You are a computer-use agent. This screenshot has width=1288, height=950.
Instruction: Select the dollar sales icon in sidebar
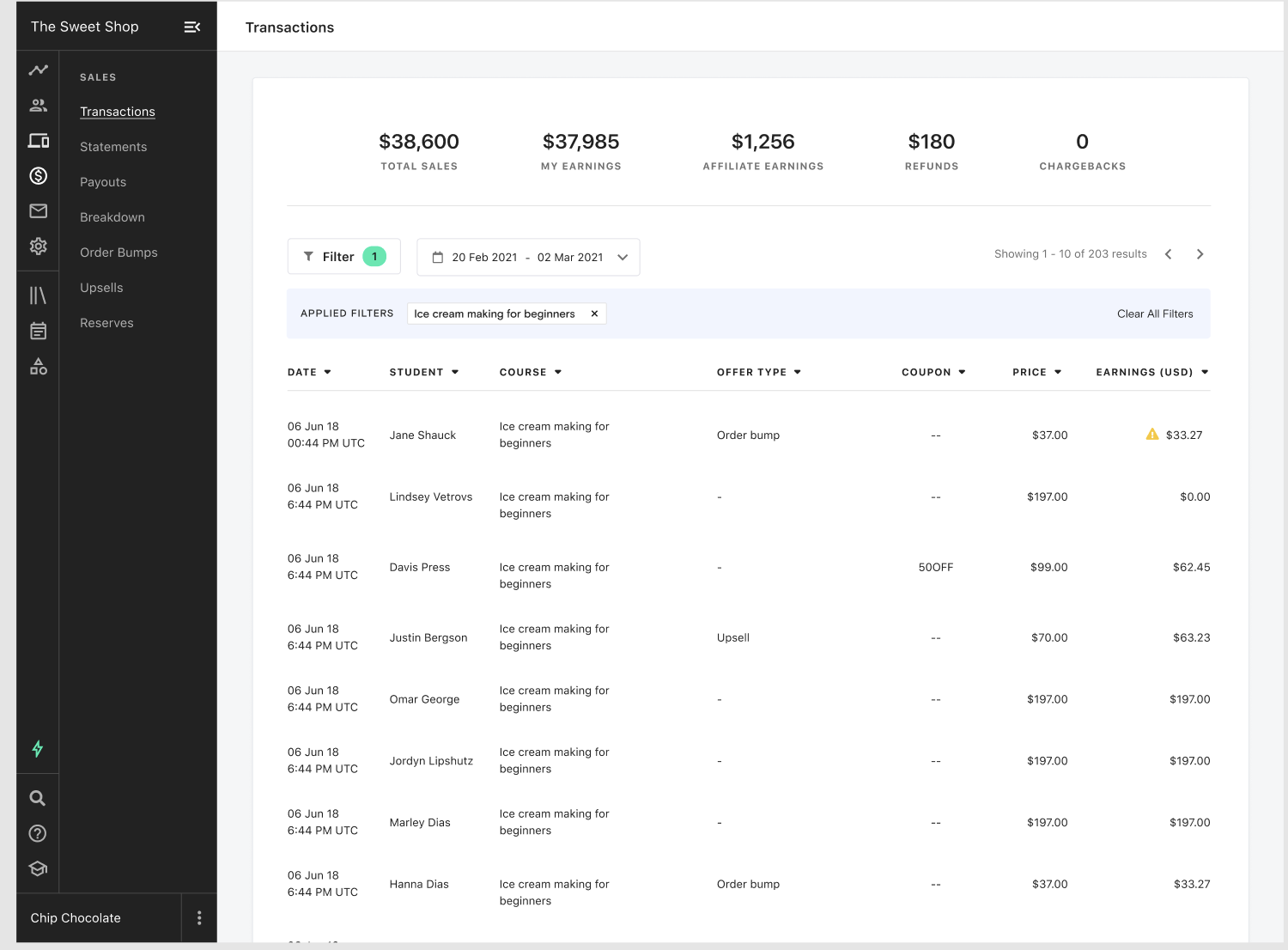point(38,175)
